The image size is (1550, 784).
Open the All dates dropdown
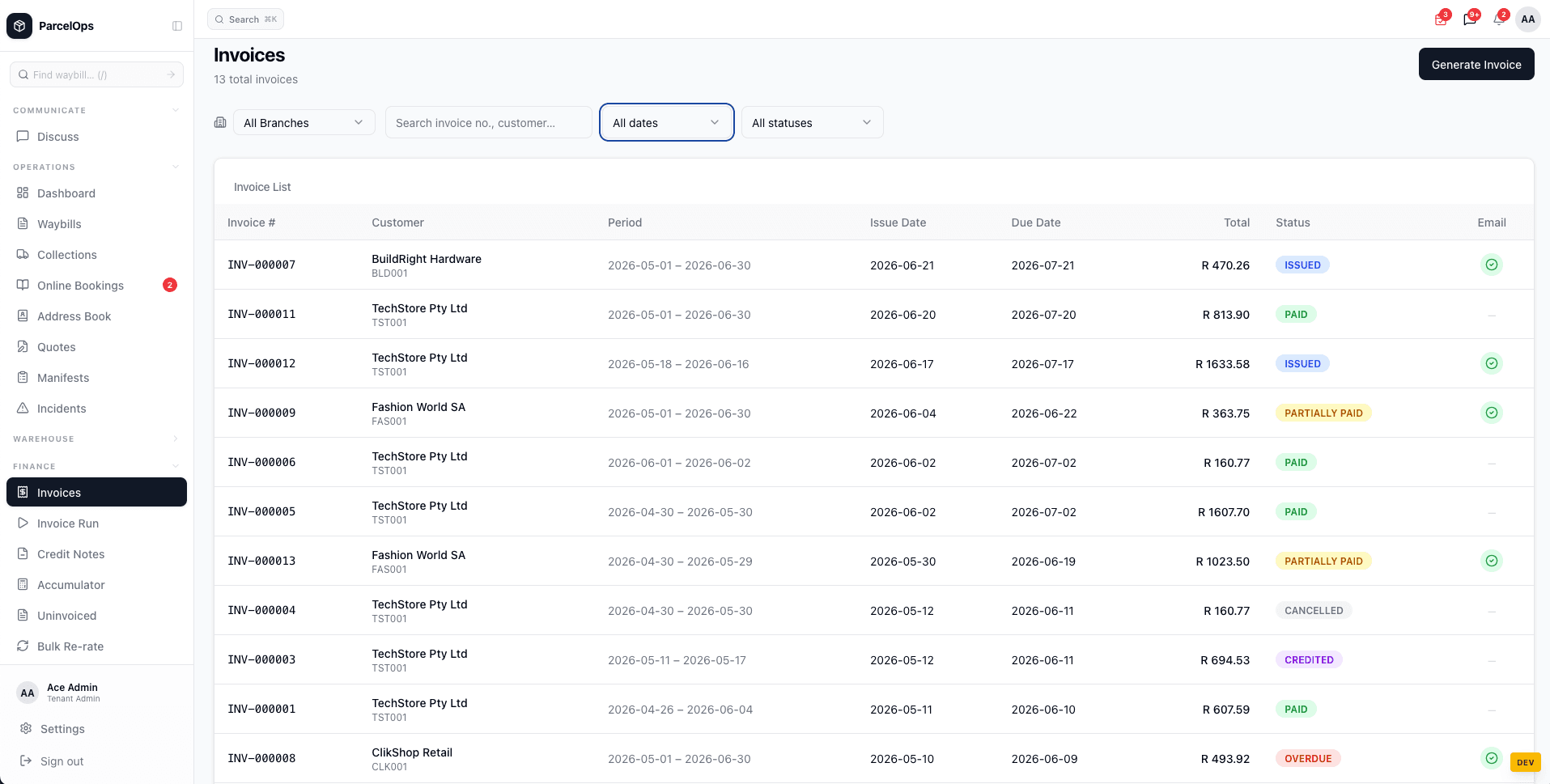[667, 123]
